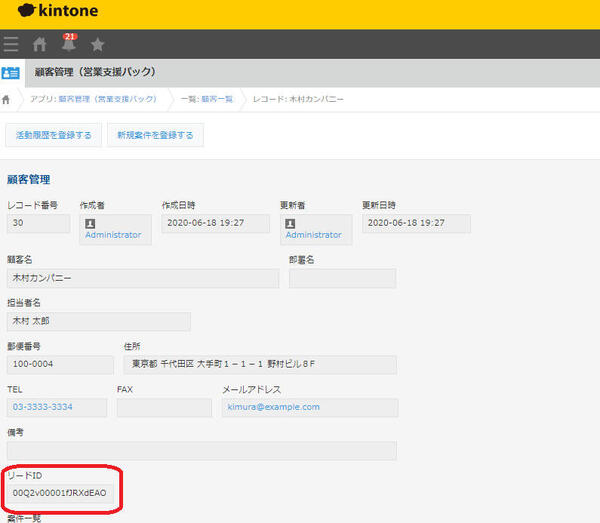Go to portal home icon in dark bar
Screen dimensions: 600x523
(x=39, y=44)
